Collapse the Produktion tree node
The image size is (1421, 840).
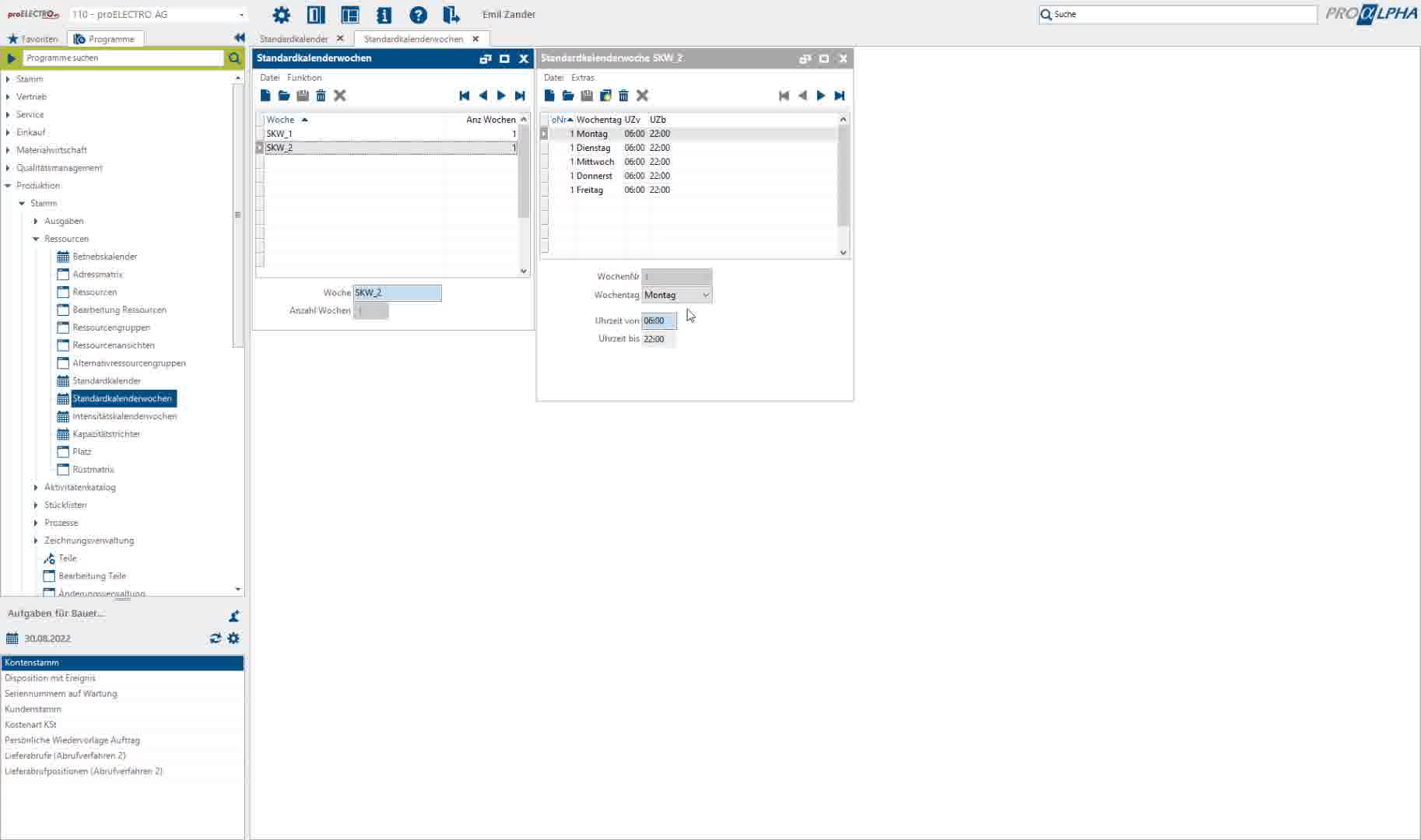(8, 186)
